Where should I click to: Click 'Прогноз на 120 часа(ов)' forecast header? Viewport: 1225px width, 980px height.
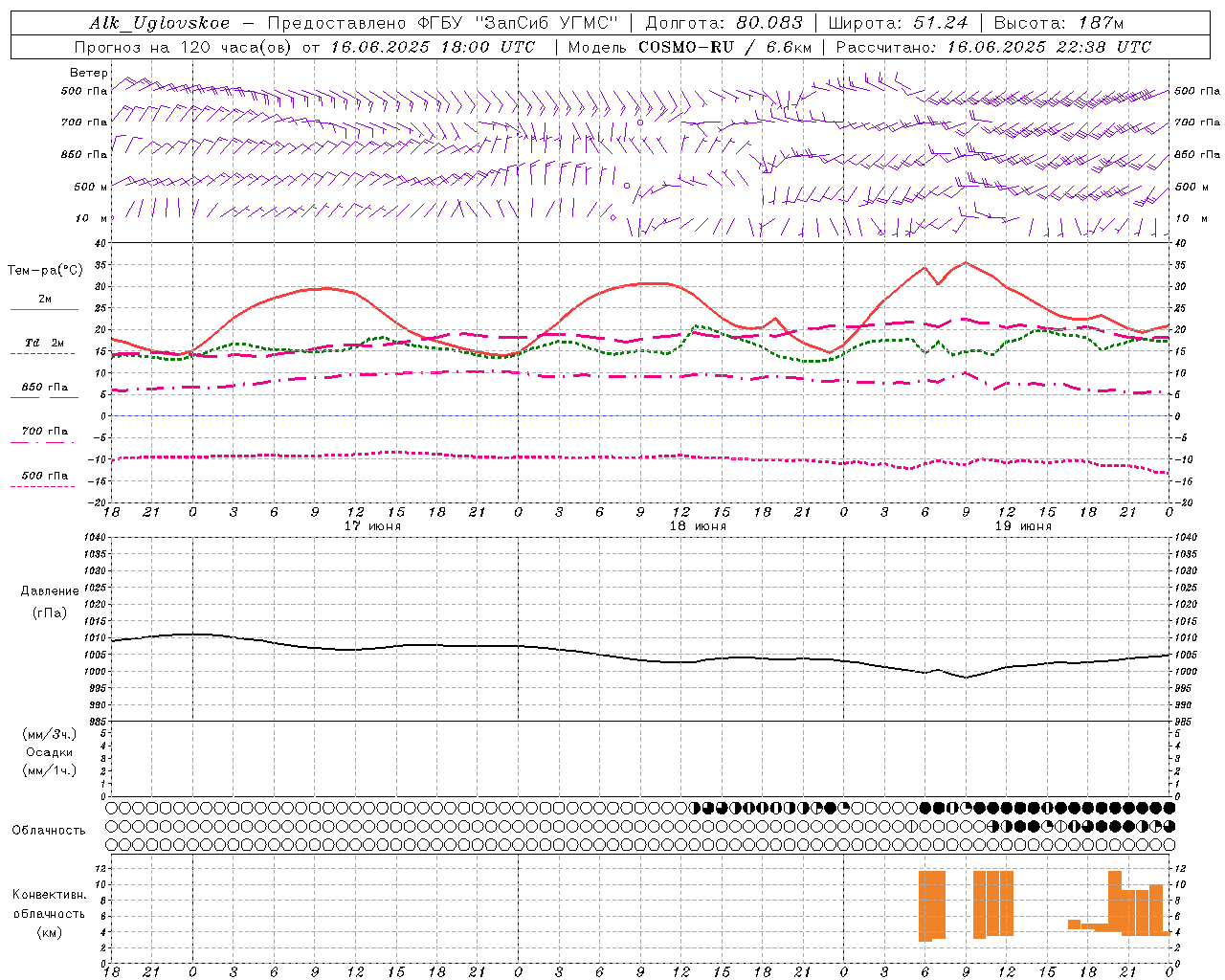click(185, 47)
